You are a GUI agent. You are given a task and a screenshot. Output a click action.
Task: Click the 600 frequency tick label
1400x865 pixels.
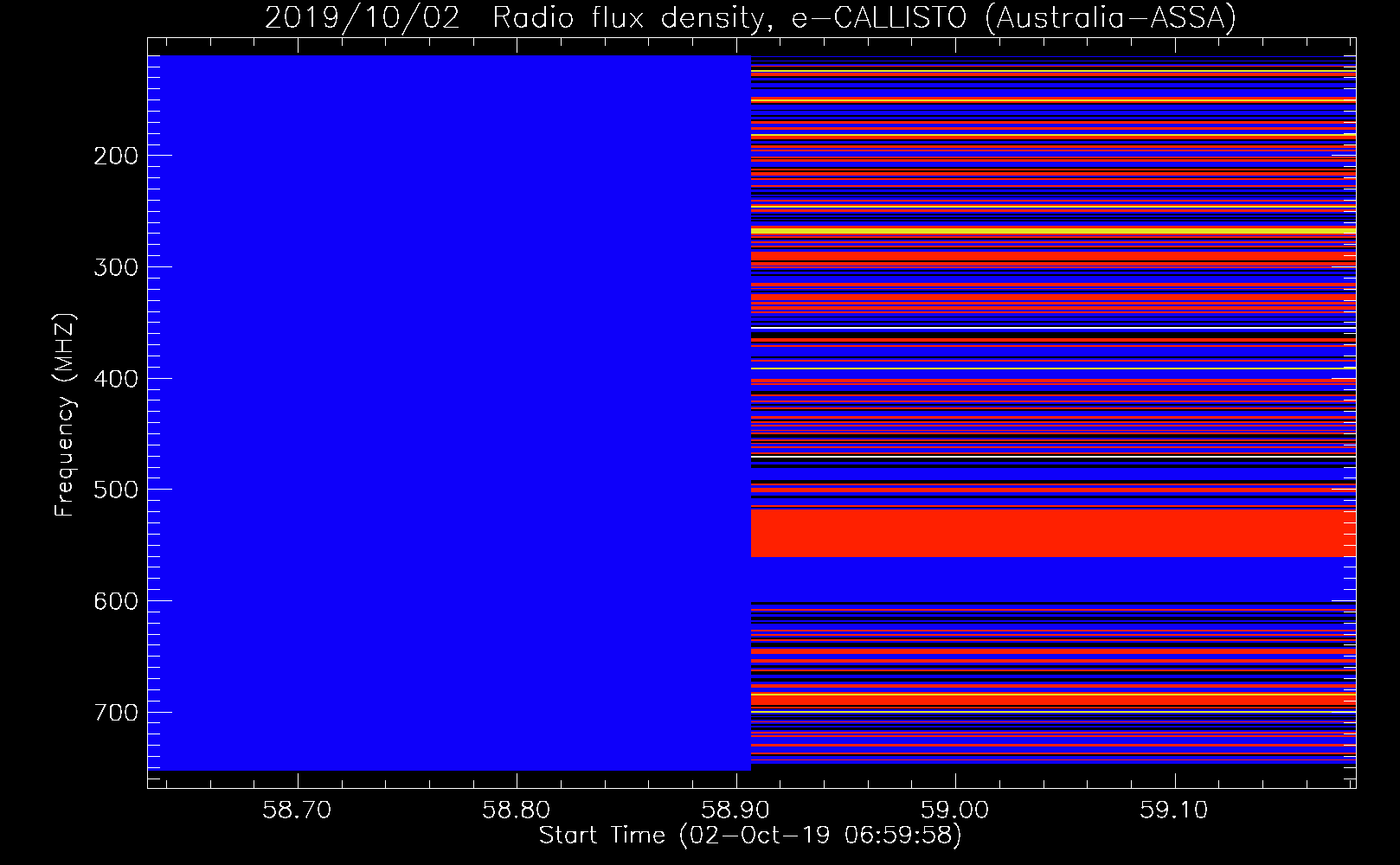(116, 601)
